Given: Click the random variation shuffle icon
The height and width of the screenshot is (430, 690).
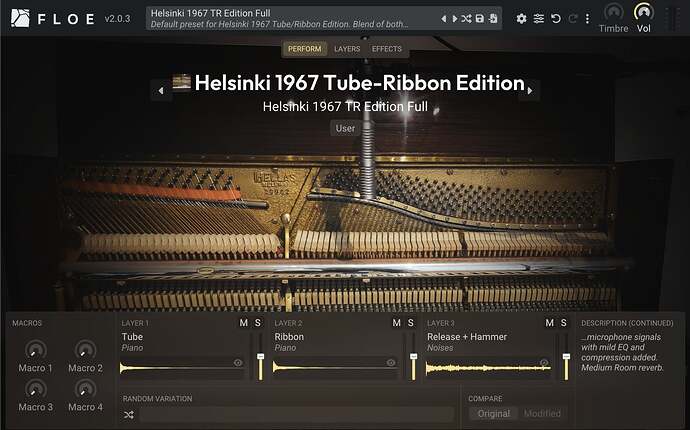Looking at the screenshot, I should 129,415.
